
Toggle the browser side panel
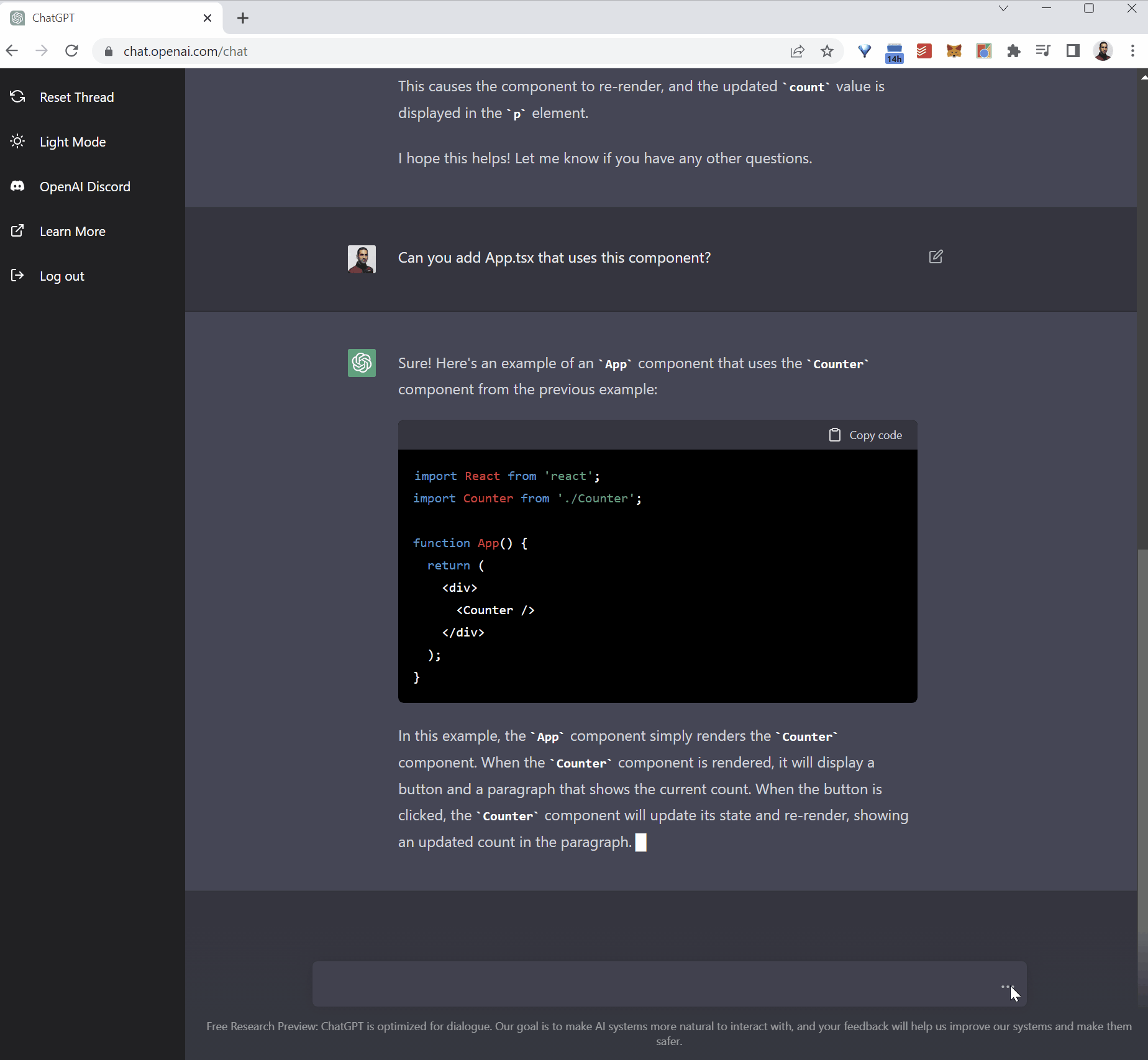[x=1073, y=51]
